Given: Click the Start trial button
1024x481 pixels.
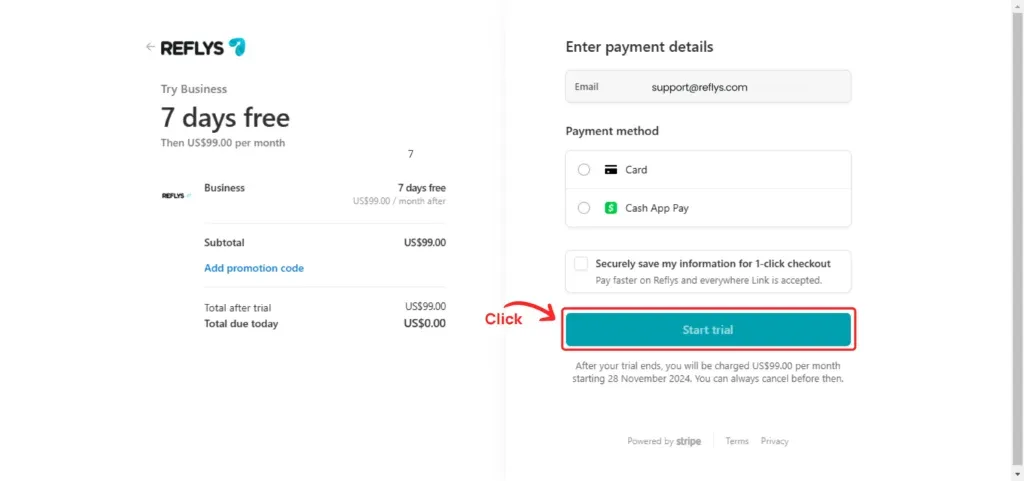Looking at the screenshot, I should (708, 330).
